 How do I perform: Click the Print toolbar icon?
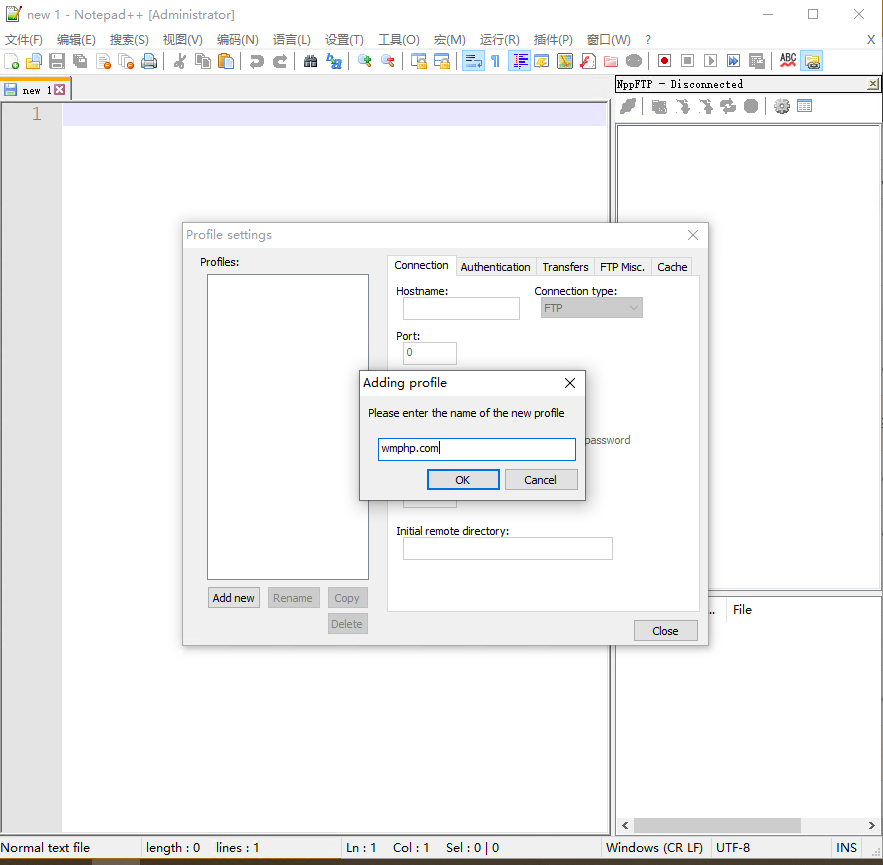pyautogui.click(x=149, y=61)
